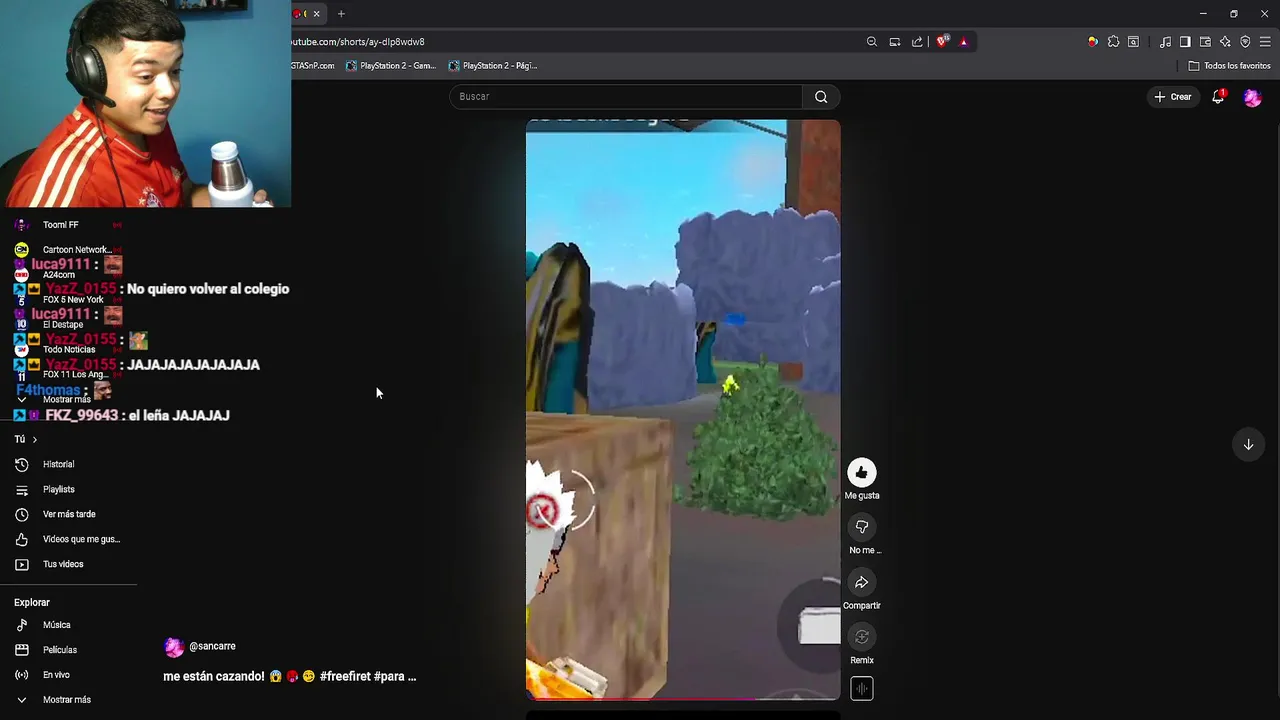This screenshot has height=720, width=1280.
Task: Open the notifications bell
Action: (x=1218, y=97)
